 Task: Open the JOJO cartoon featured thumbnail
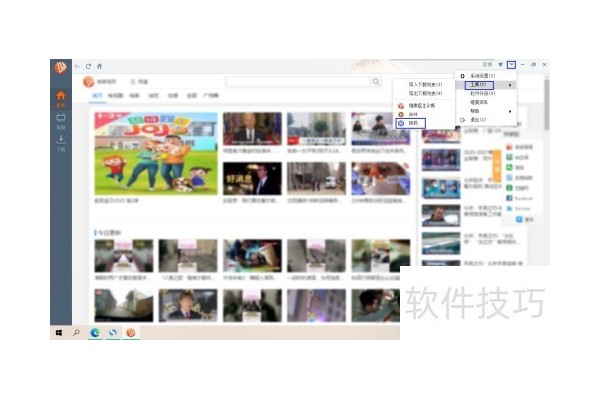pyautogui.click(x=156, y=153)
